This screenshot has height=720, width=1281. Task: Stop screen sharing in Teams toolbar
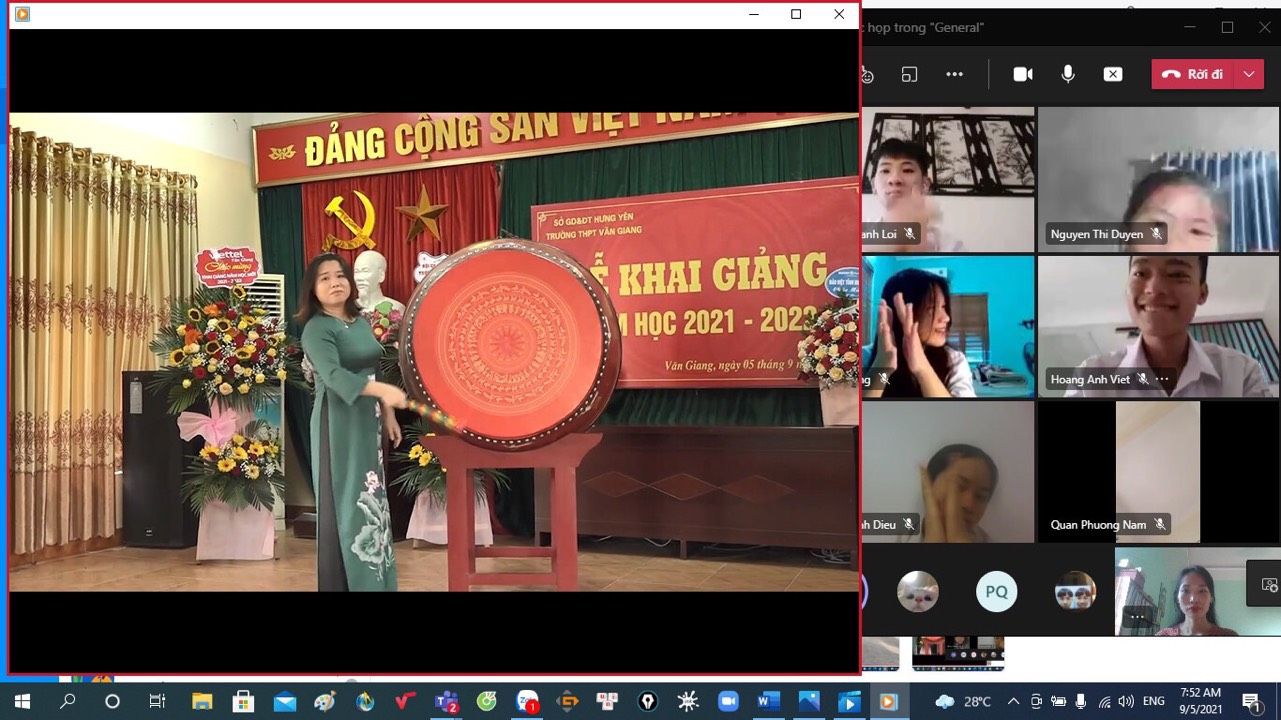1113,74
